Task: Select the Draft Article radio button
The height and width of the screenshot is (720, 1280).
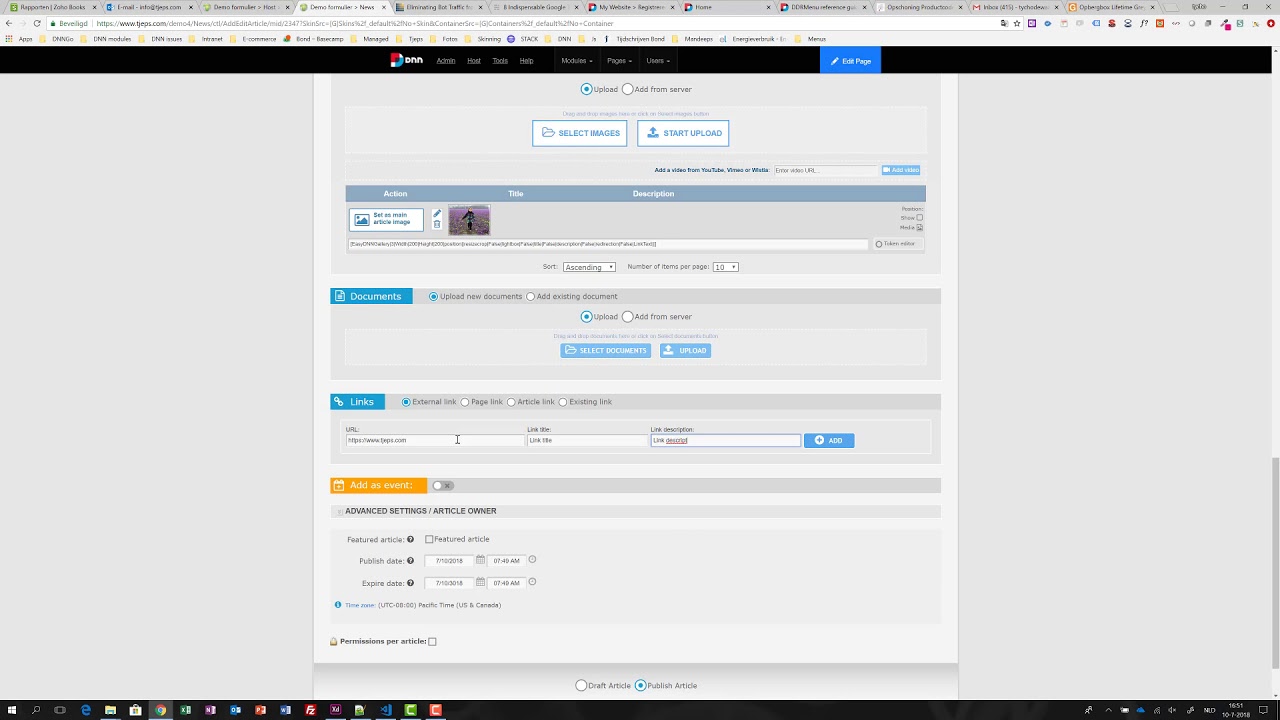Action: pos(581,685)
